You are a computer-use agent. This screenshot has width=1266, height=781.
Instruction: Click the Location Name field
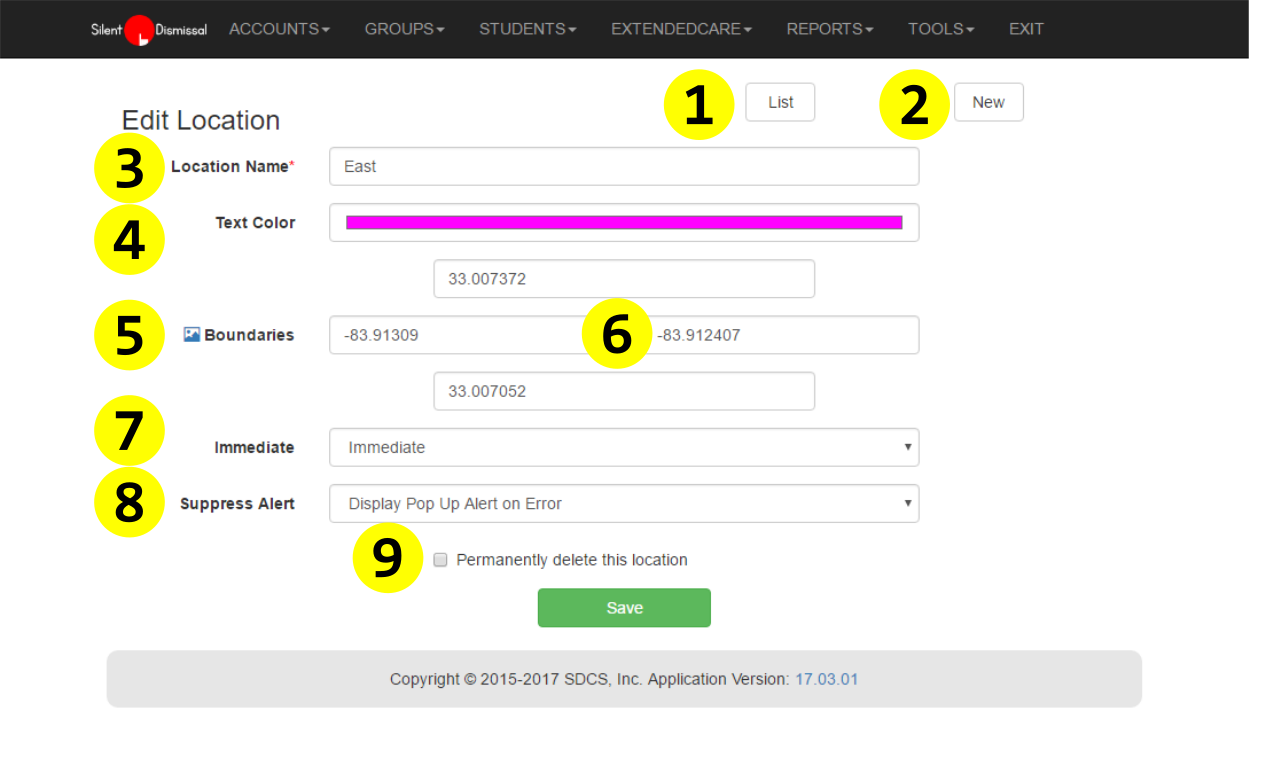tap(623, 167)
